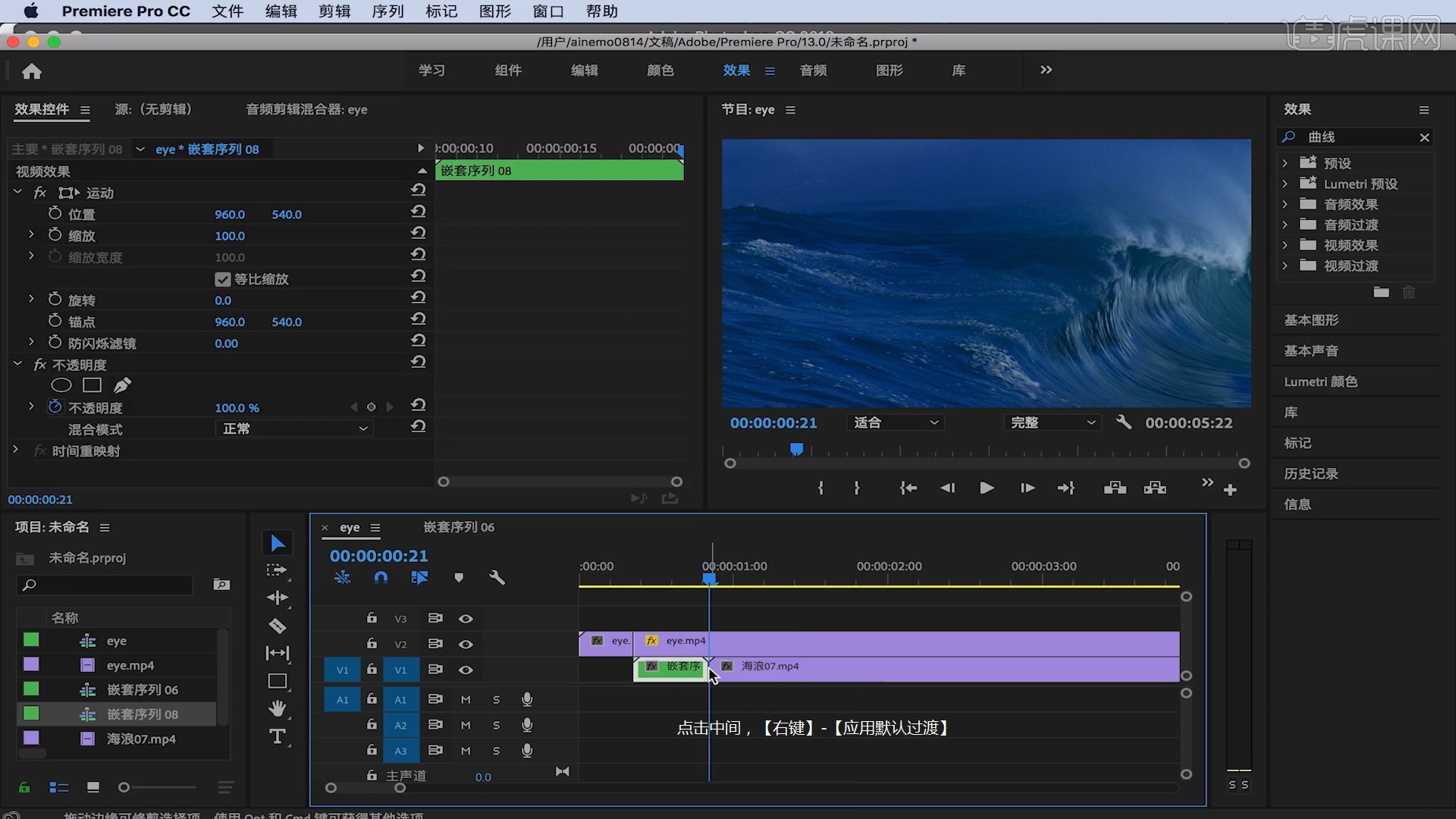Reset the Position parameter
Image resolution: width=1456 pixels, height=819 pixels.
click(x=418, y=212)
